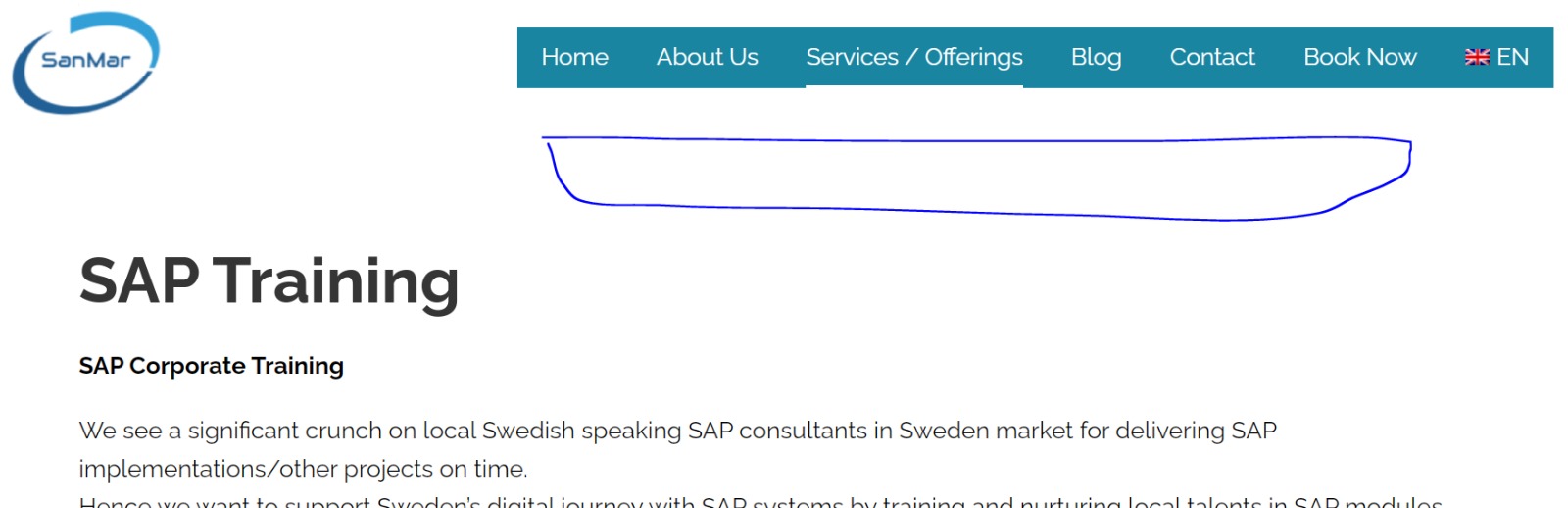
Task: Open the Blog page
Action: (x=1096, y=57)
